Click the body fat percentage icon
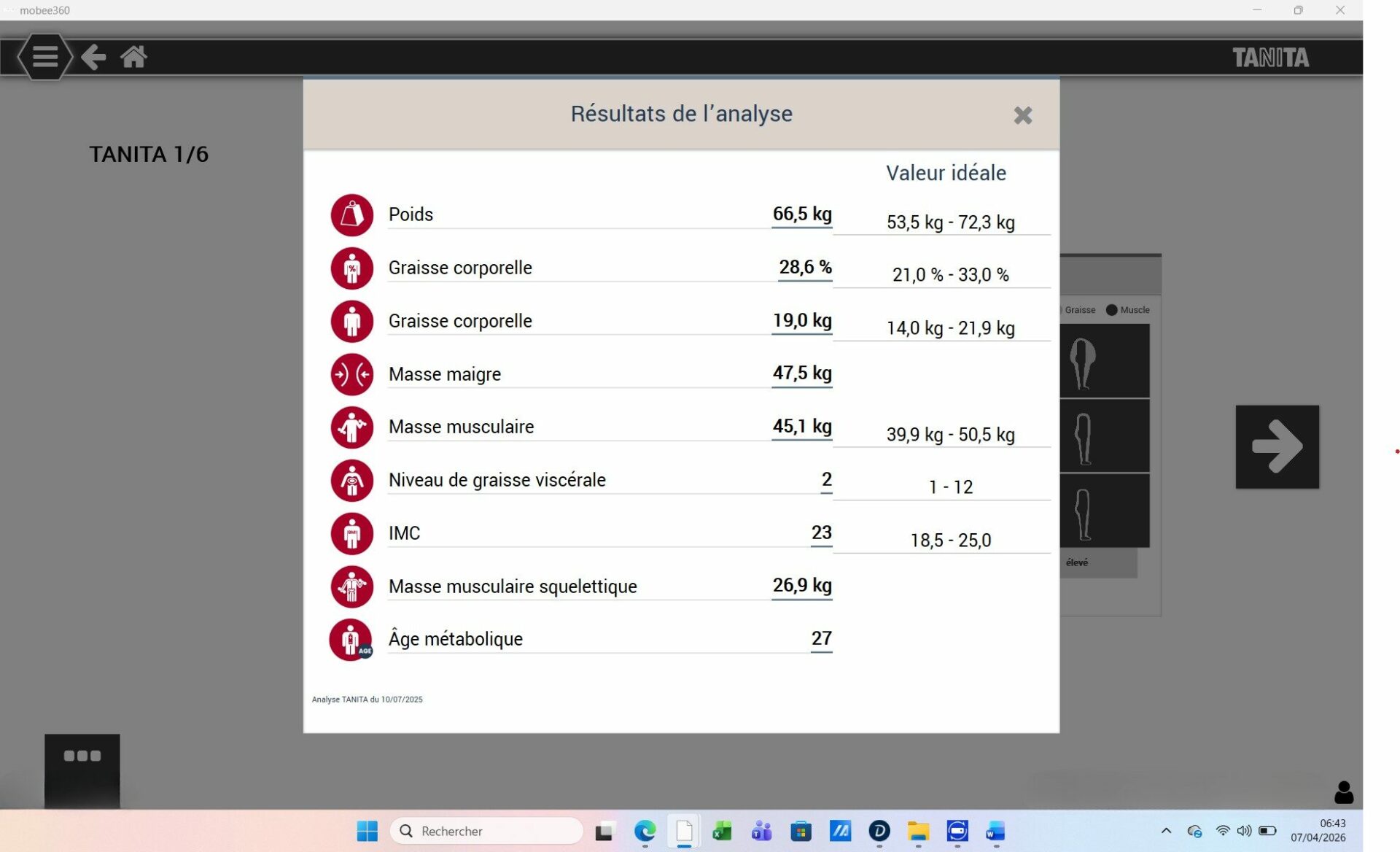 coord(351,268)
